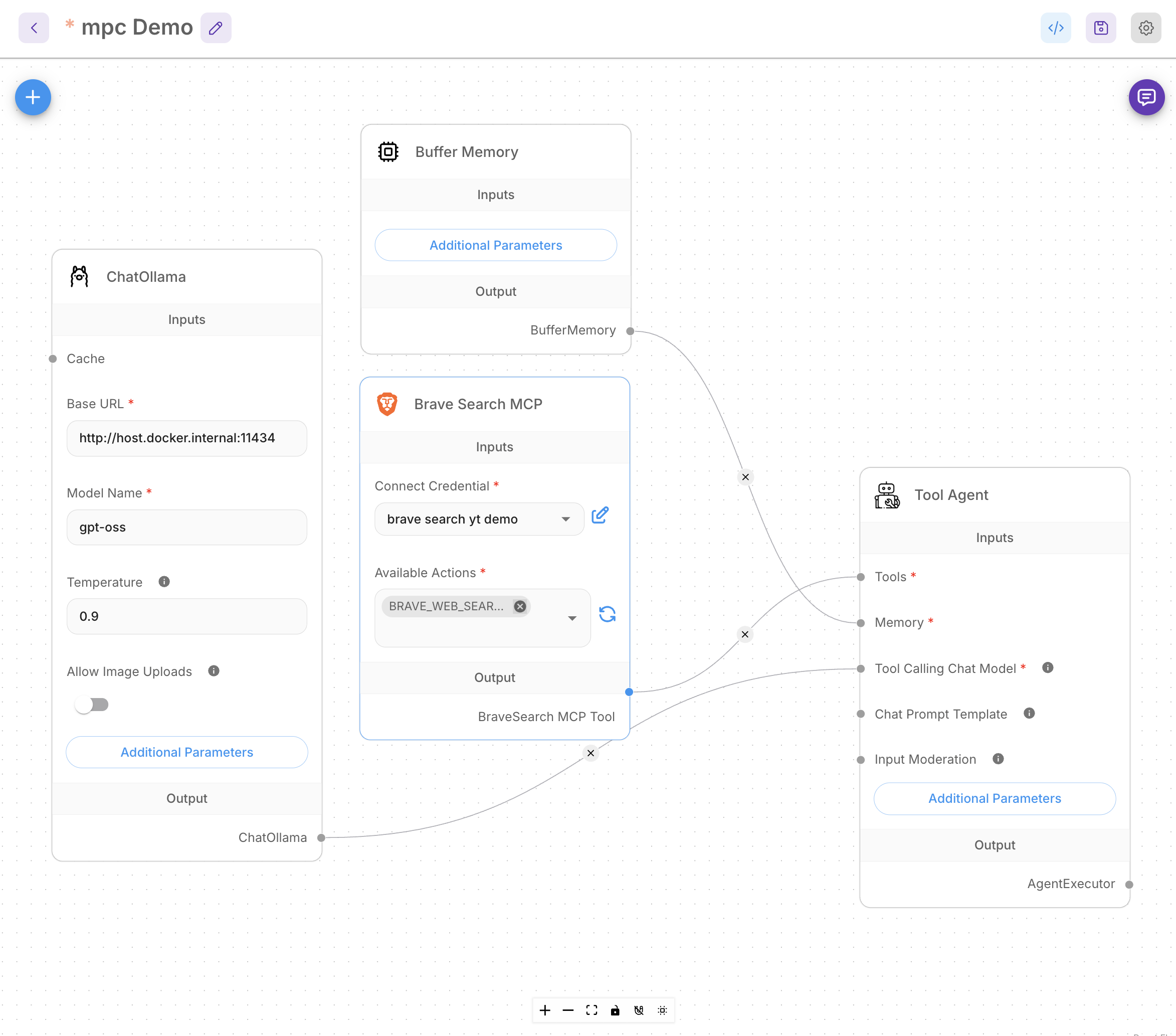1176x1036 pixels.
Task: Toggle the snapping magnet icon
Action: tap(639, 1010)
